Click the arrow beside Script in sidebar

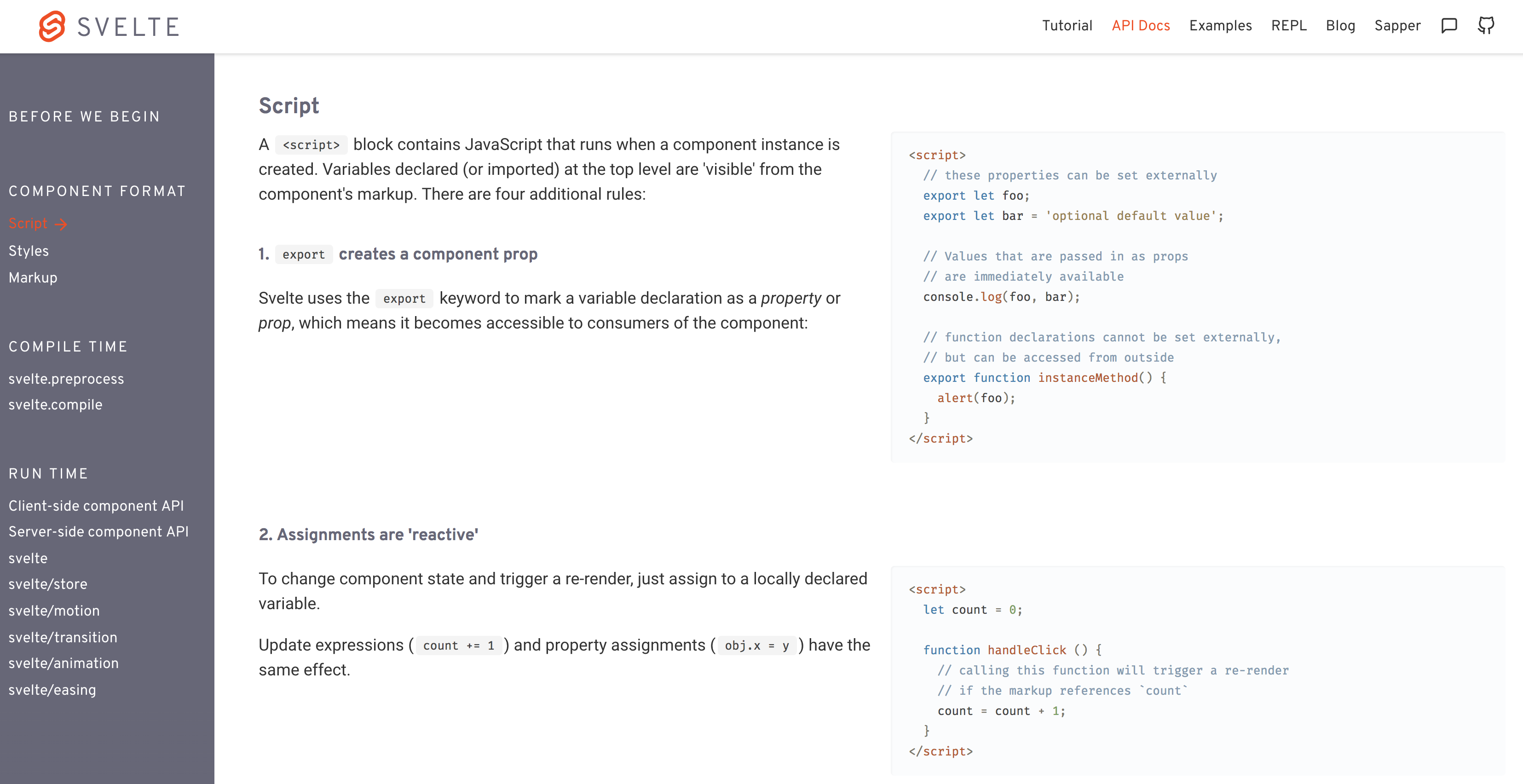61,224
